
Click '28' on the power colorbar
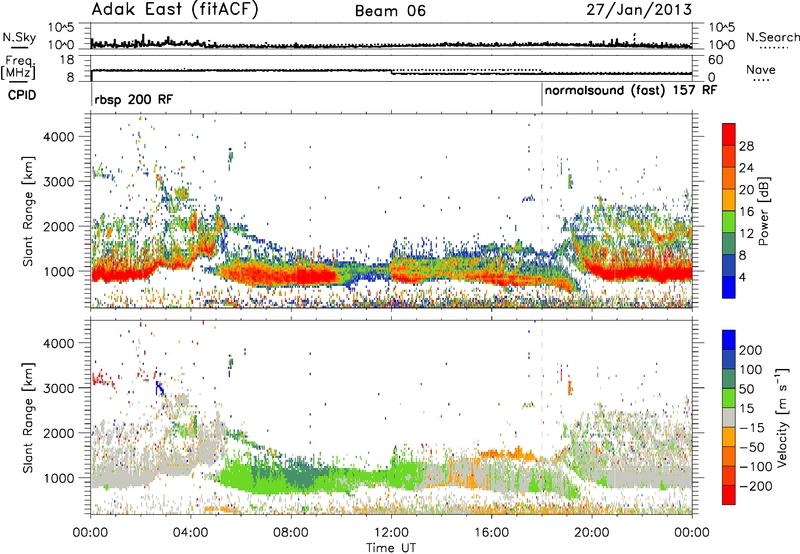pos(746,146)
